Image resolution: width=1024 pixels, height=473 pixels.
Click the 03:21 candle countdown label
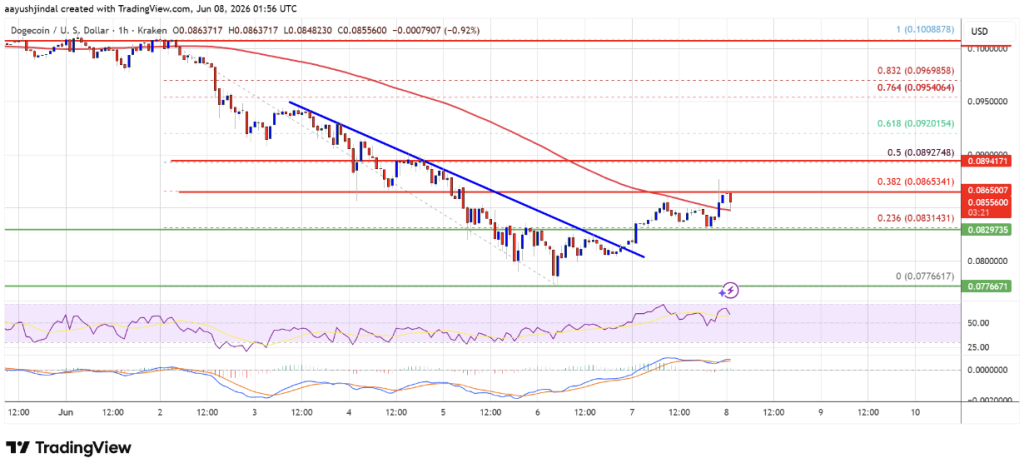978,212
